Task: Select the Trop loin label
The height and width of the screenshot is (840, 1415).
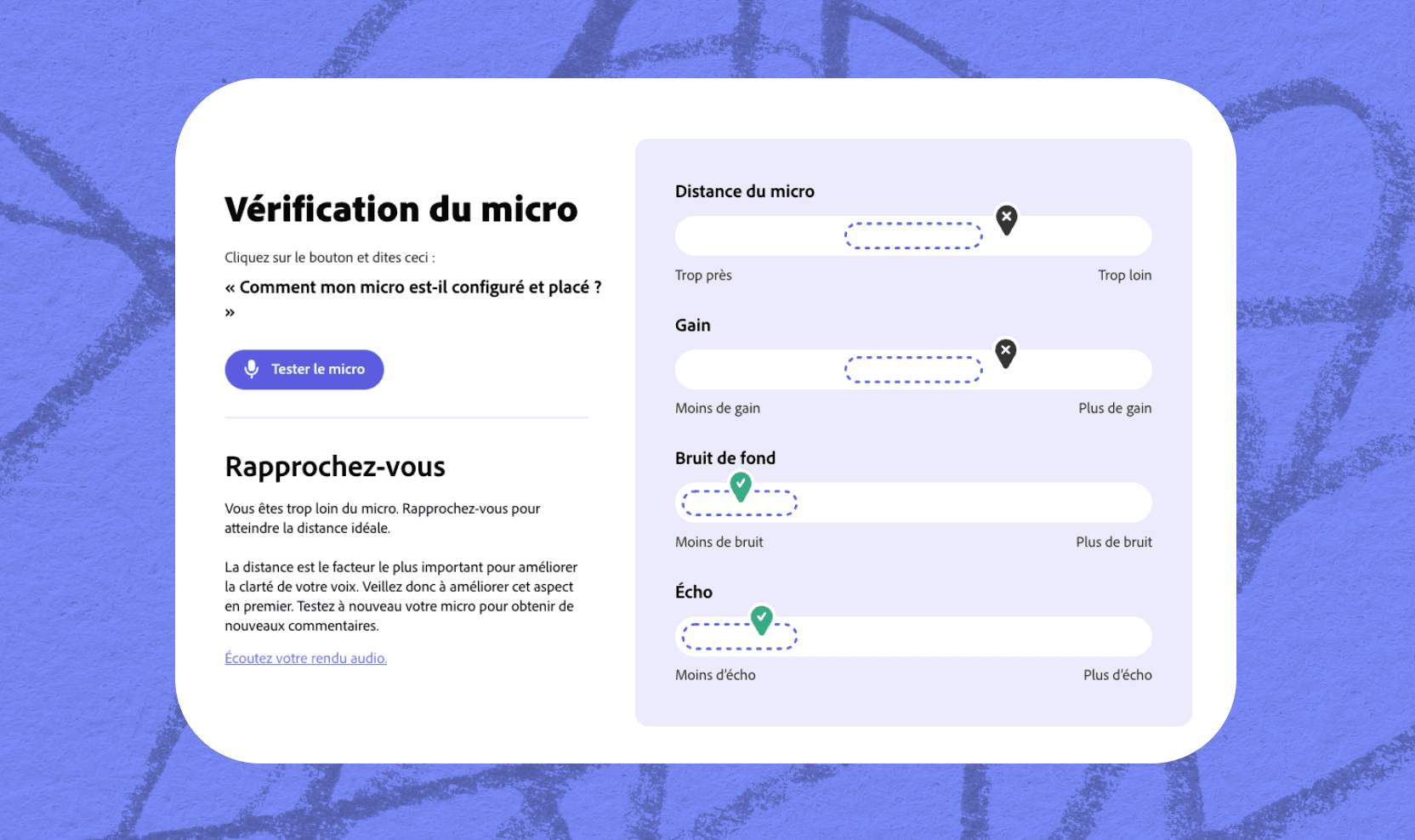Action: point(1124,275)
